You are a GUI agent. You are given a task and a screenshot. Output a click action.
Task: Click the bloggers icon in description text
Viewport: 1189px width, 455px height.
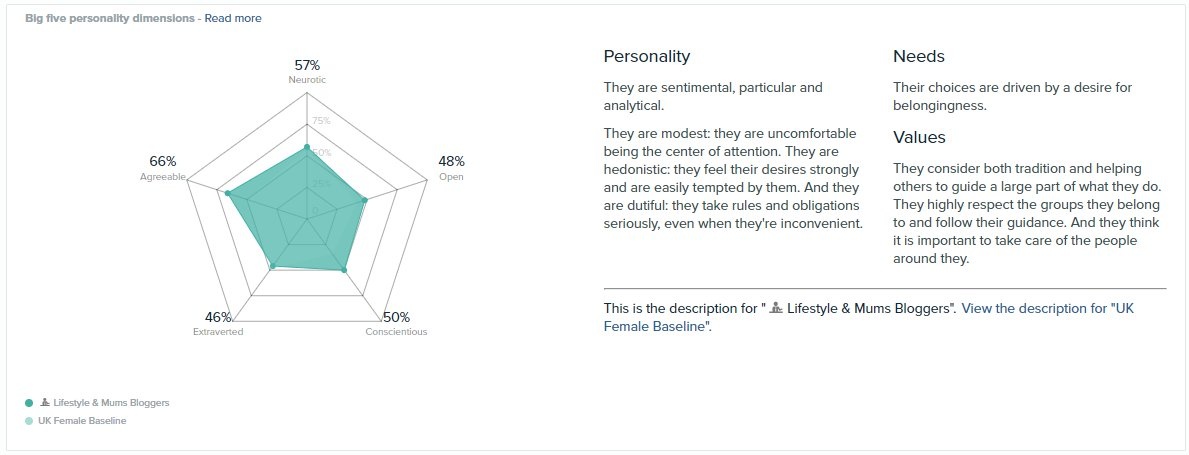(775, 308)
